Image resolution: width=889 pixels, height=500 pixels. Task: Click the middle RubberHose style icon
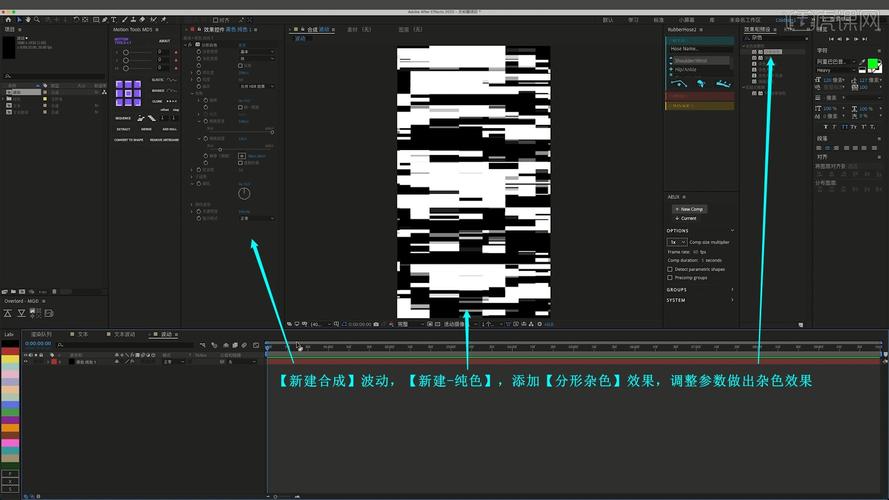click(701, 84)
